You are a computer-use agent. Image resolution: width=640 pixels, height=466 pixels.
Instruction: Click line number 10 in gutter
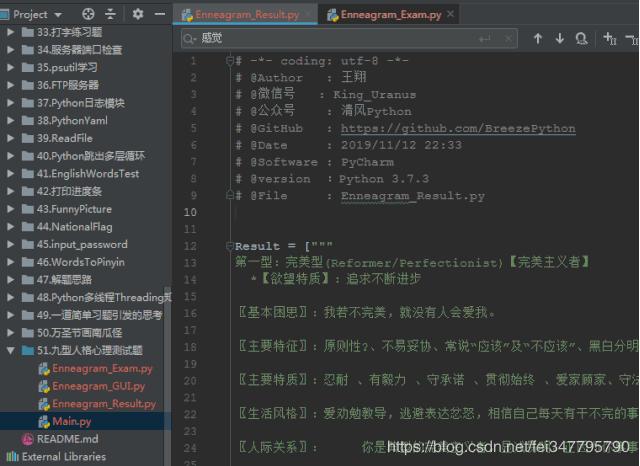[x=190, y=213]
